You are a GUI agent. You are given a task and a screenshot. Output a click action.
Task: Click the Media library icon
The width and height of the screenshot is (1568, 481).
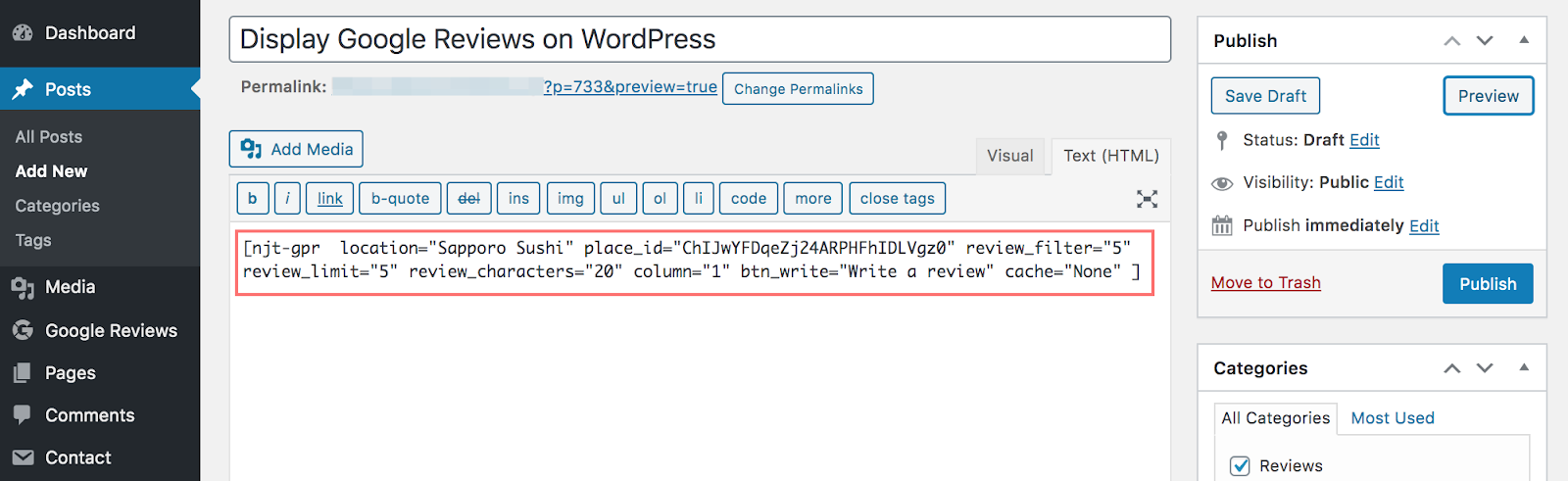click(23, 287)
